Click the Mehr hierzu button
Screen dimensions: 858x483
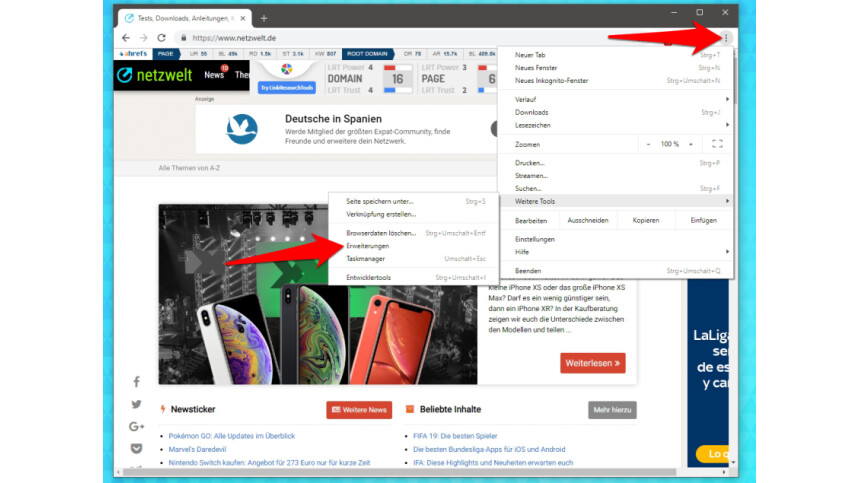pyautogui.click(x=612, y=410)
